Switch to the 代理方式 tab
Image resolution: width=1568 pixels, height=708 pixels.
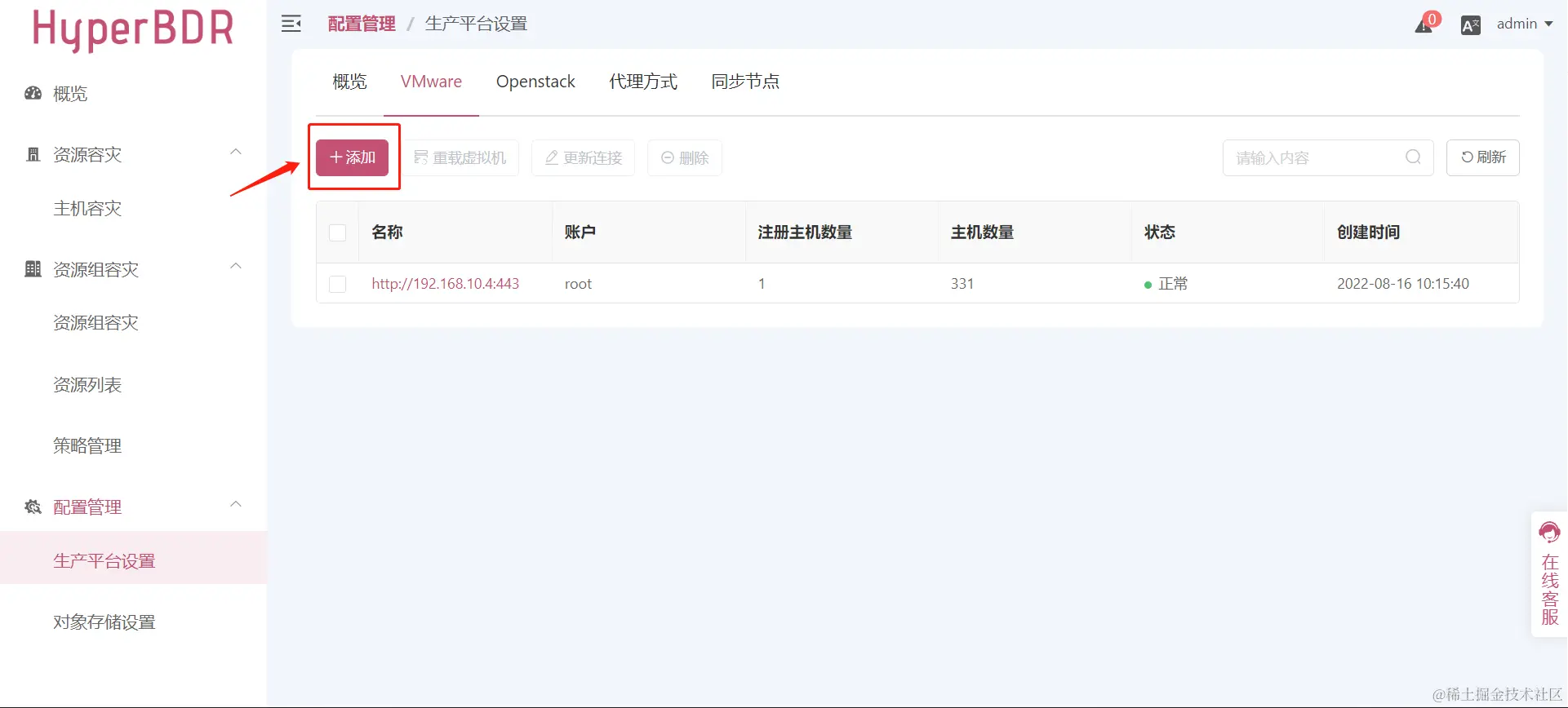point(643,82)
